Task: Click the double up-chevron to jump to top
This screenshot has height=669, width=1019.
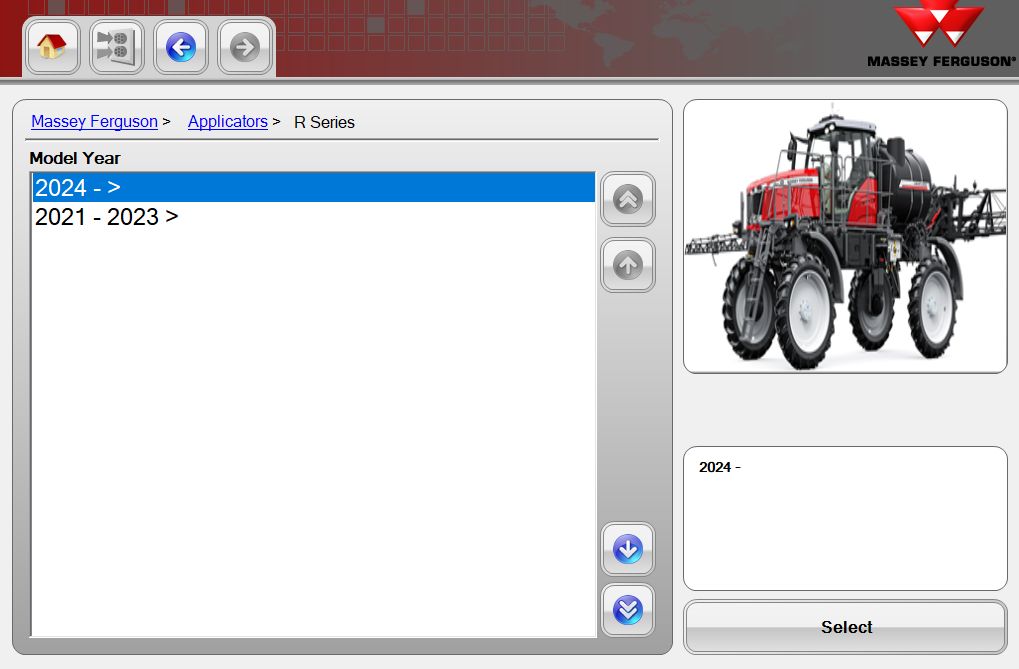Action: [x=627, y=199]
